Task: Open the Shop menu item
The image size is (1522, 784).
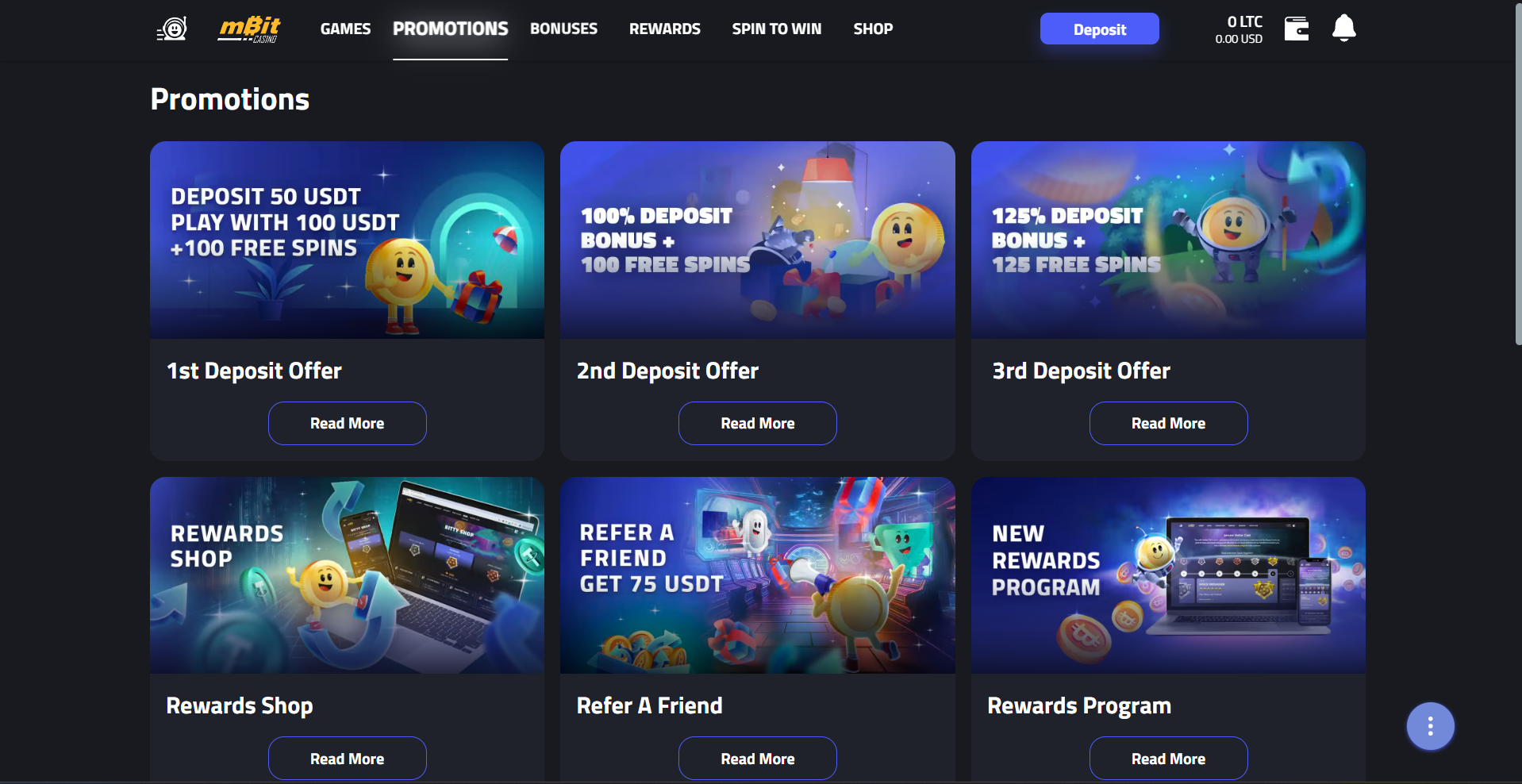Action: coord(873,29)
